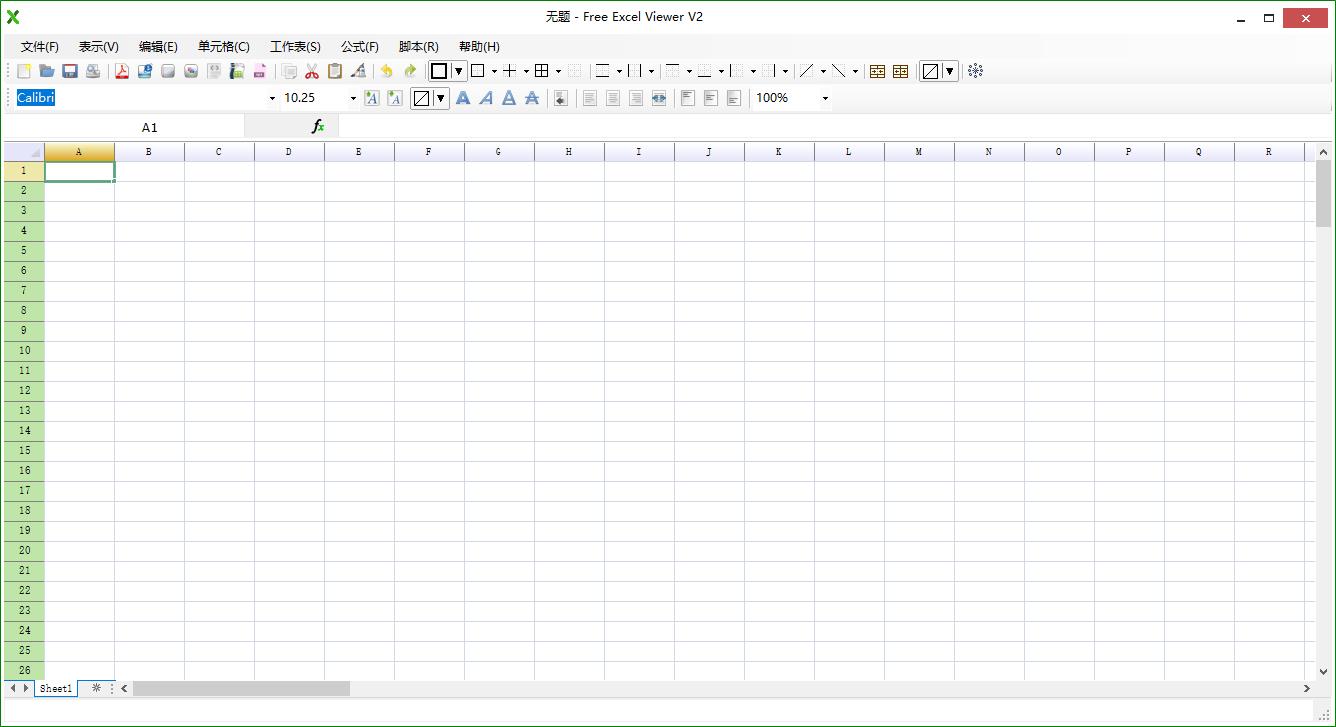Image resolution: width=1336 pixels, height=727 pixels.
Task: Click the horizontal scrollbar thumb
Action: click(x=241, y=688)
